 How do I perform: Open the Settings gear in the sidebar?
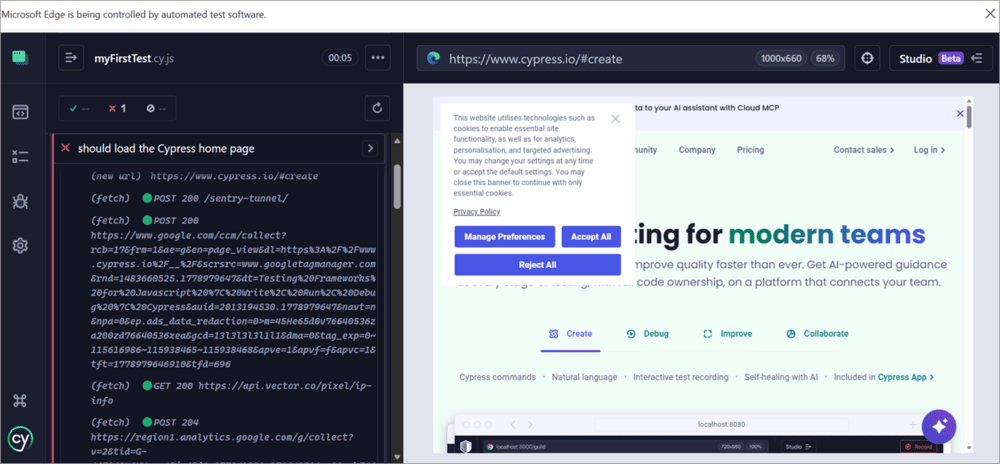20,245
